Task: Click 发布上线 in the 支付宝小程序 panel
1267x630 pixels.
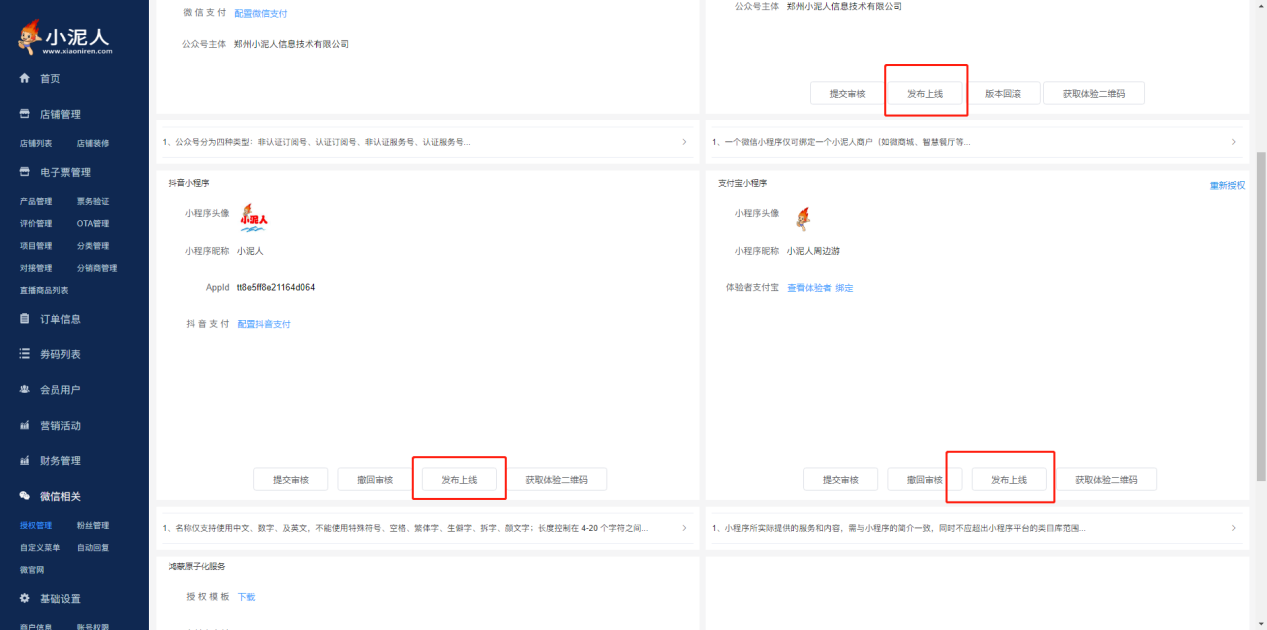Action: (1009, 480)
